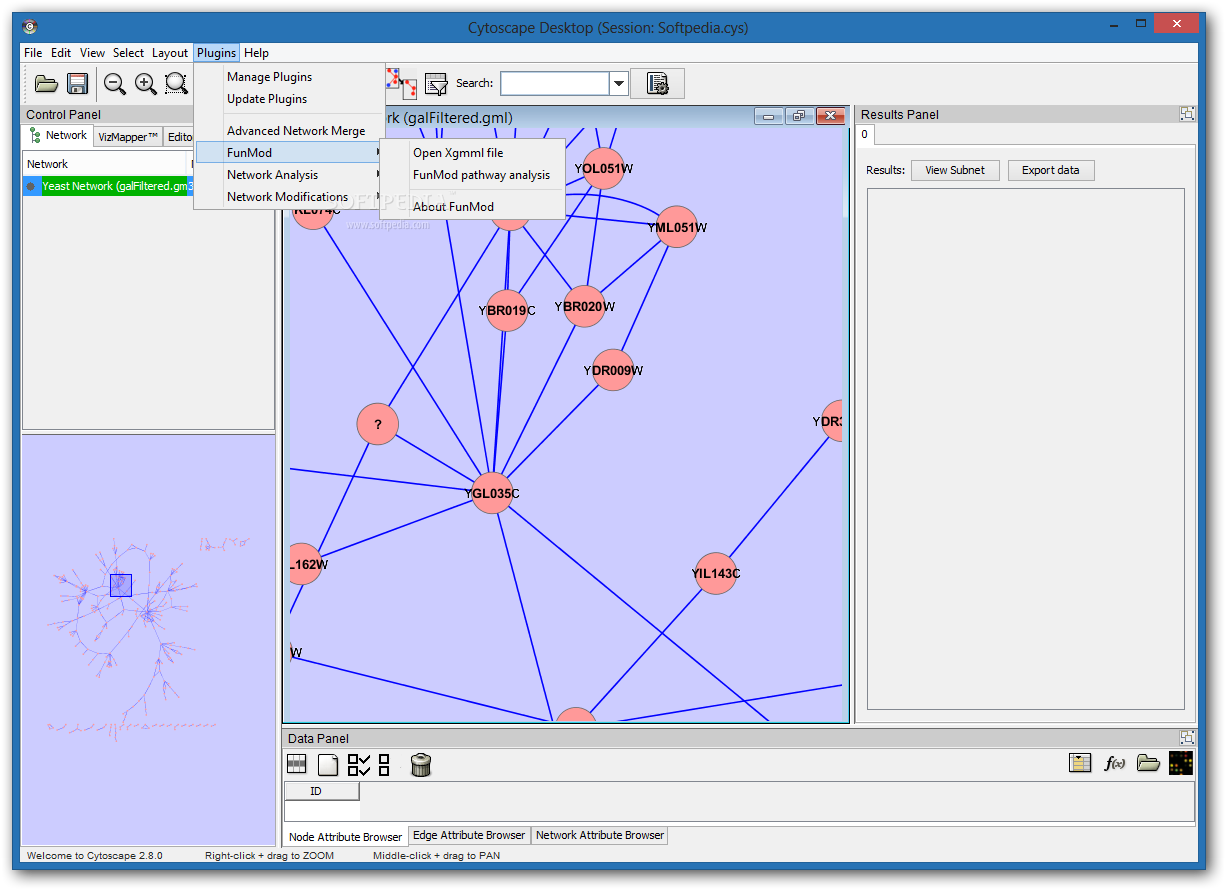Click the ID column header in Data Panel
Screen dimensions: 1226x890
click(322, 791)
